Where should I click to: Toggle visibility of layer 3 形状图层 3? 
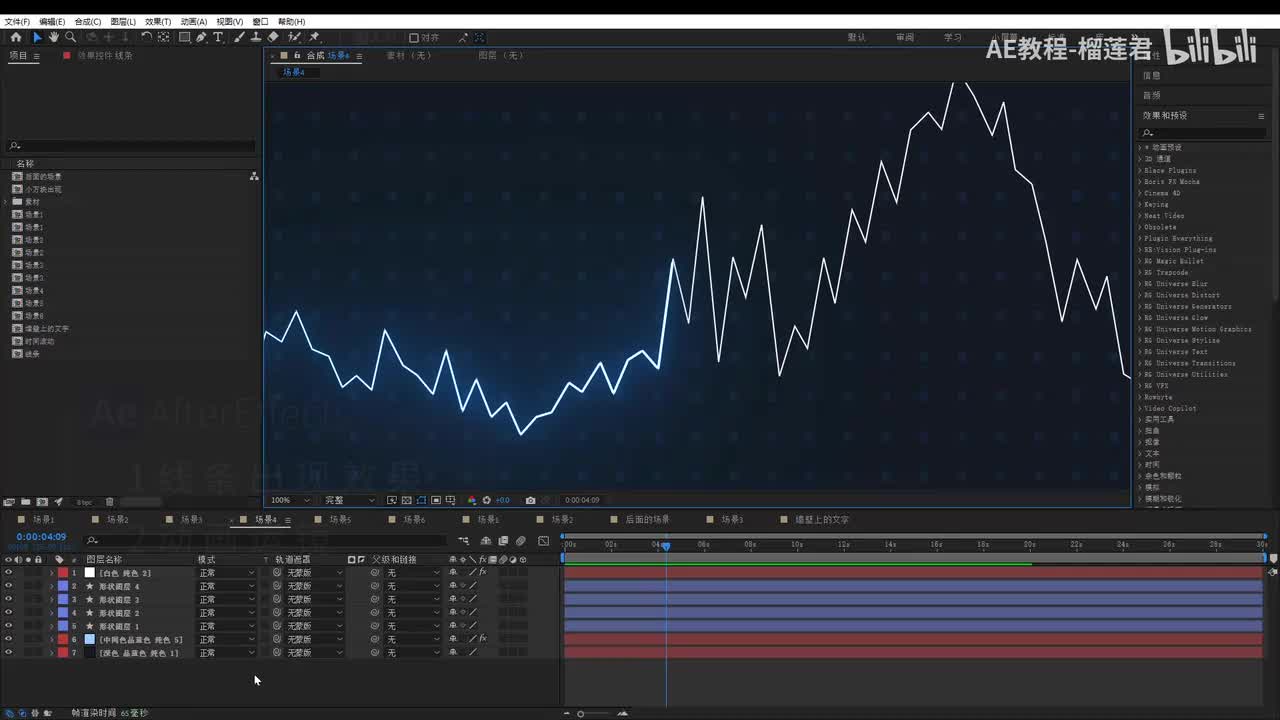point(9,599)
